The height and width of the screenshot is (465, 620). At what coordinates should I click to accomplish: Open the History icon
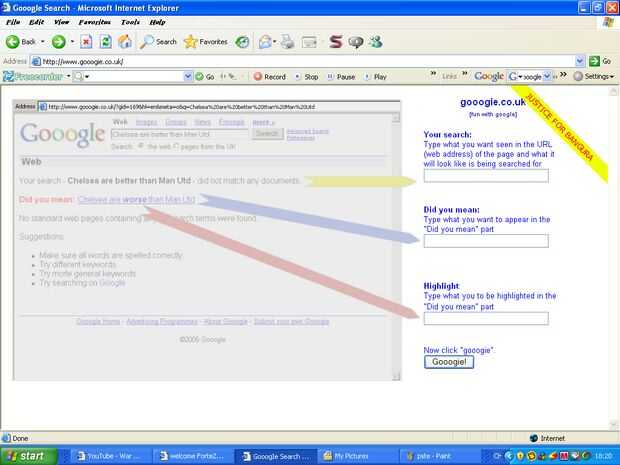242,42
